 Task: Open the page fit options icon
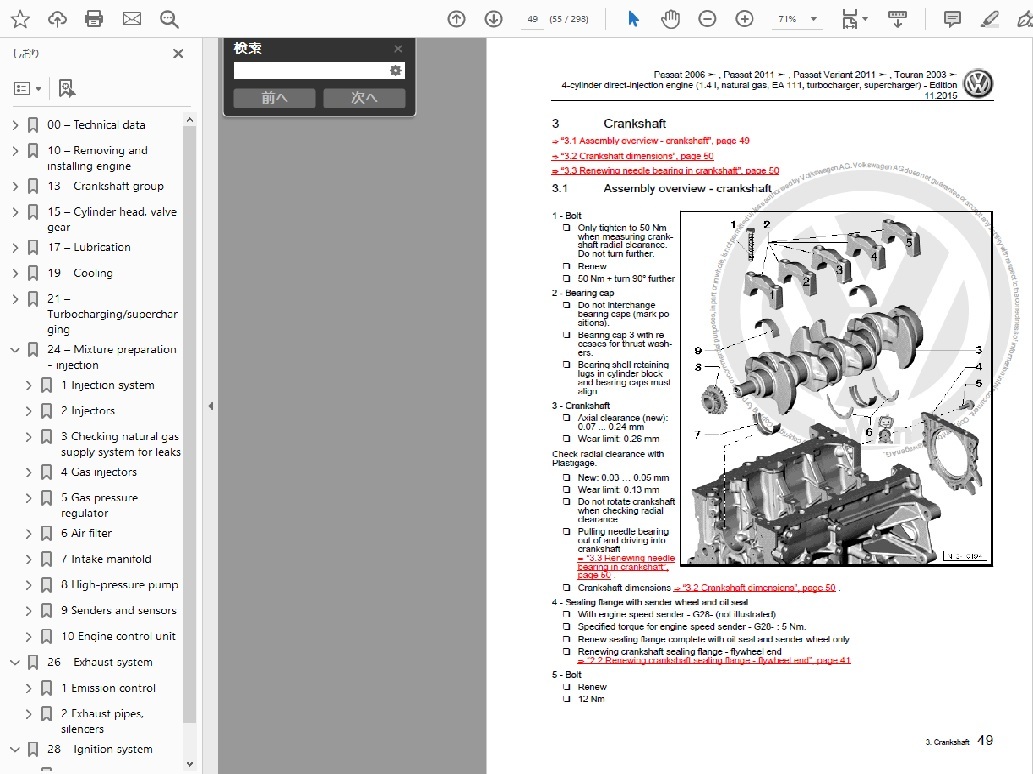pos(854,19)
